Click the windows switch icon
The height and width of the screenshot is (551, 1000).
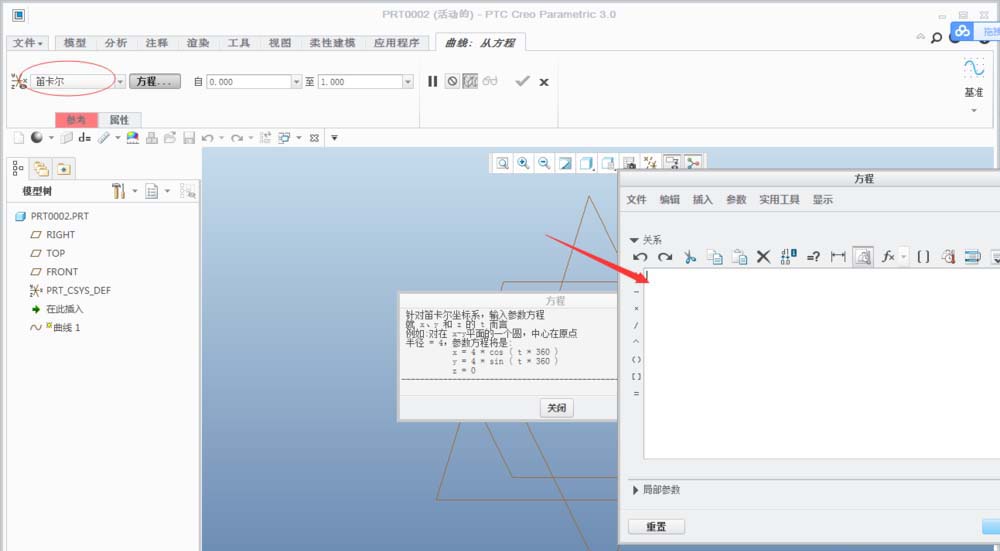[284, 138]
